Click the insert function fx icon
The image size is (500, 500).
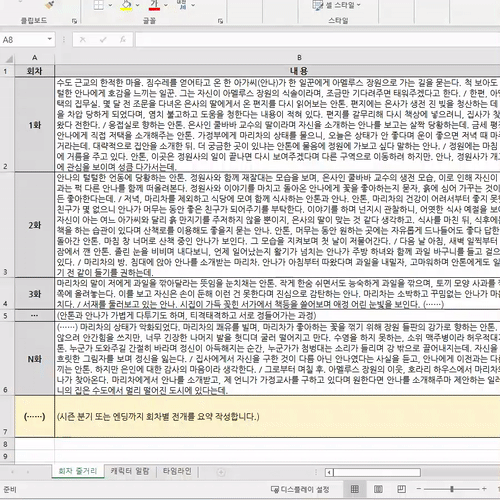123,40
